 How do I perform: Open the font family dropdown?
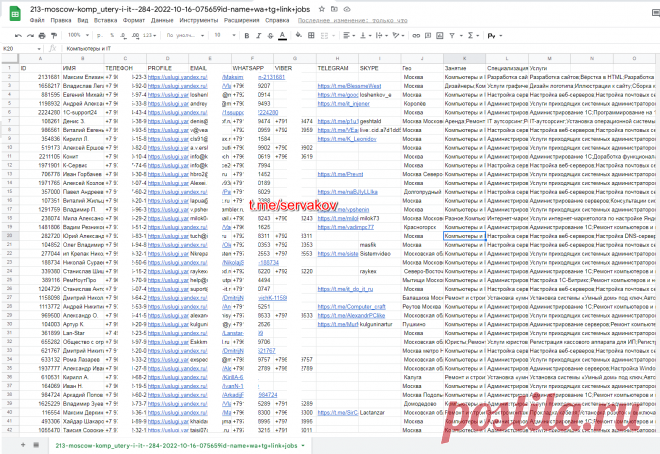[185, 36]
